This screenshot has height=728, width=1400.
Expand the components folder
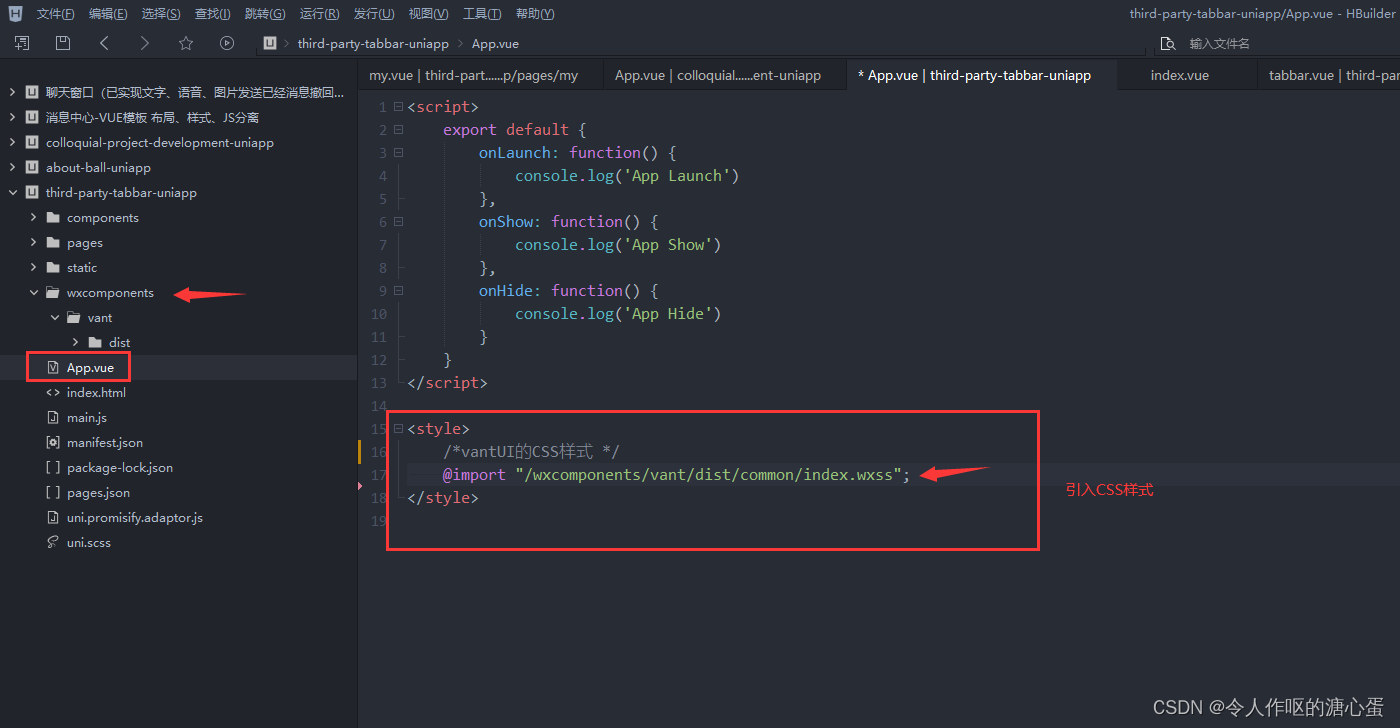pyautogui.click(x=33, y=217)
